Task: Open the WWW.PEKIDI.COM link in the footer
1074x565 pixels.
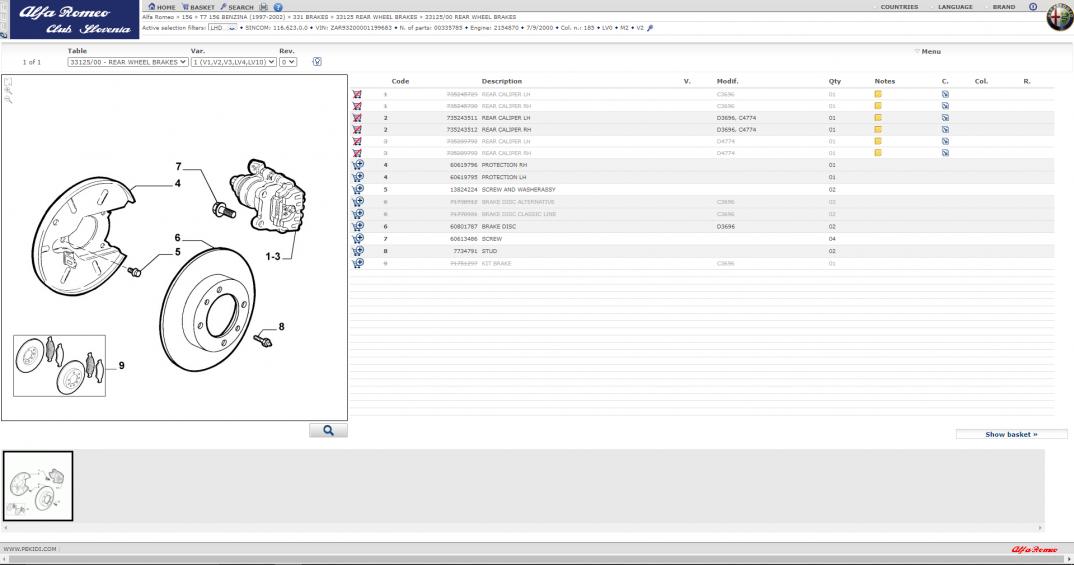Action: pos(30,549)
